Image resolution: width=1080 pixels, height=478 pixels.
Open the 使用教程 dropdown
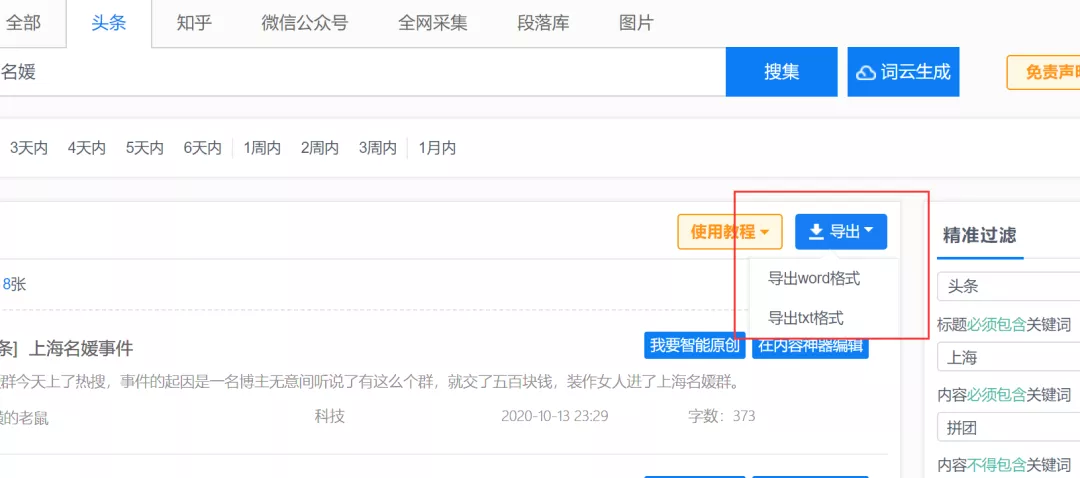729,232
